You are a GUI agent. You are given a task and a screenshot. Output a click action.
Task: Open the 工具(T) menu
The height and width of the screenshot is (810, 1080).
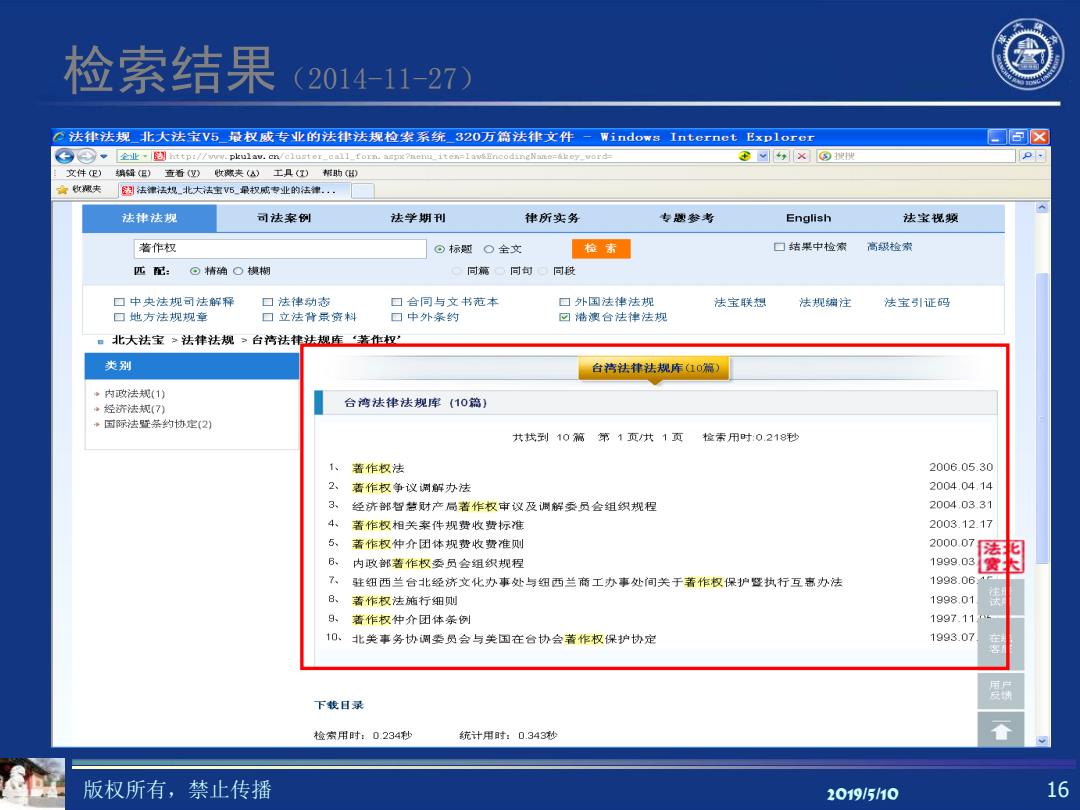pyautogui.click(x=291, y=173)
